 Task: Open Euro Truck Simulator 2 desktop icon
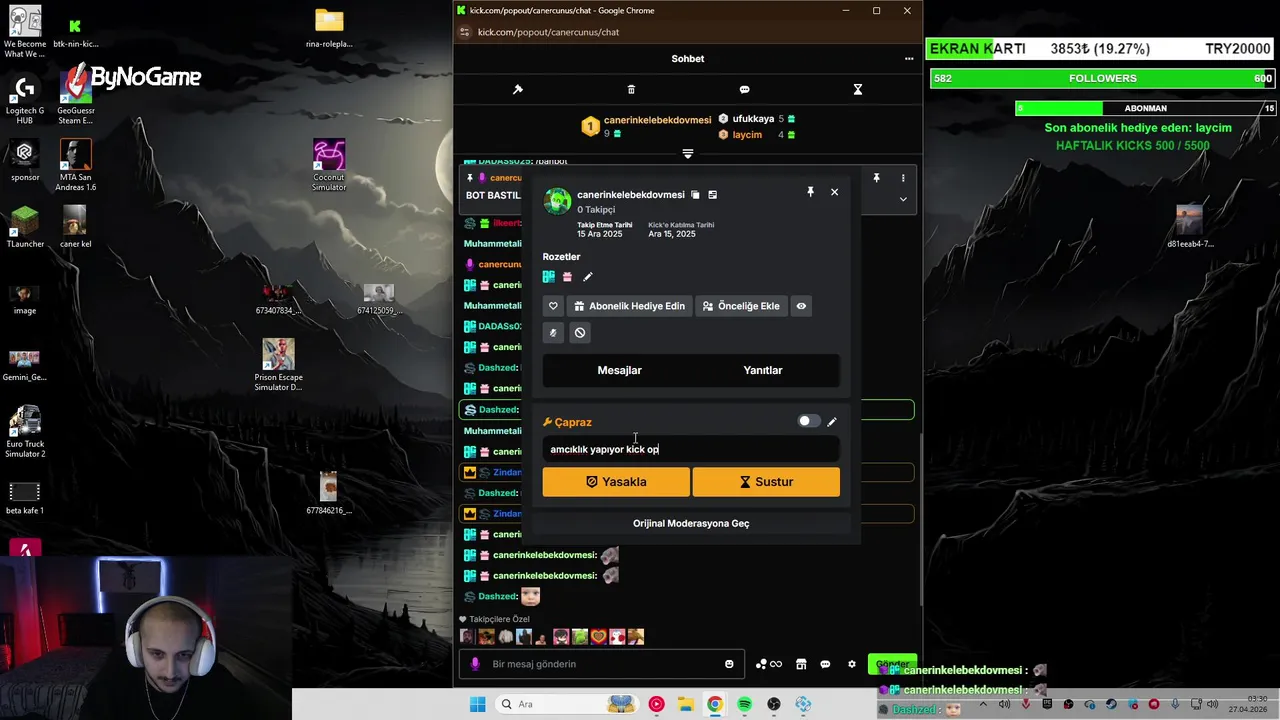pos(25,432)
